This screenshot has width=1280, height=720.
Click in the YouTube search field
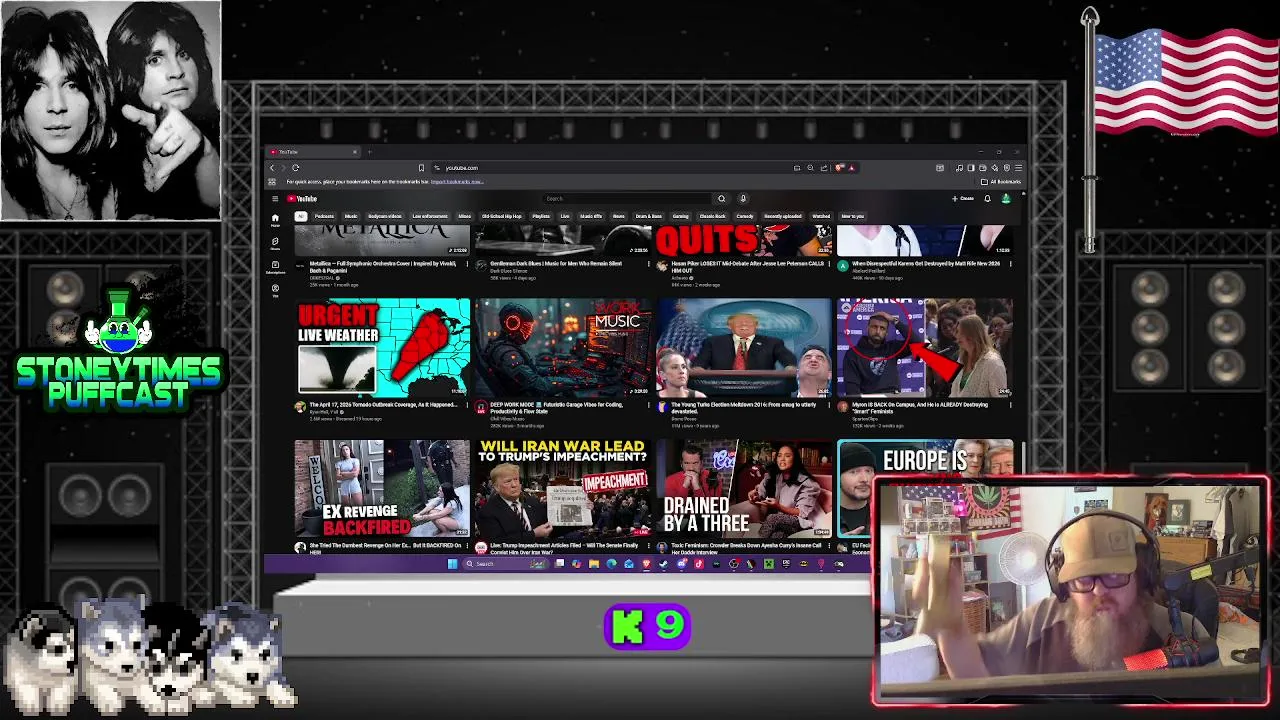(x=628, y=198)
